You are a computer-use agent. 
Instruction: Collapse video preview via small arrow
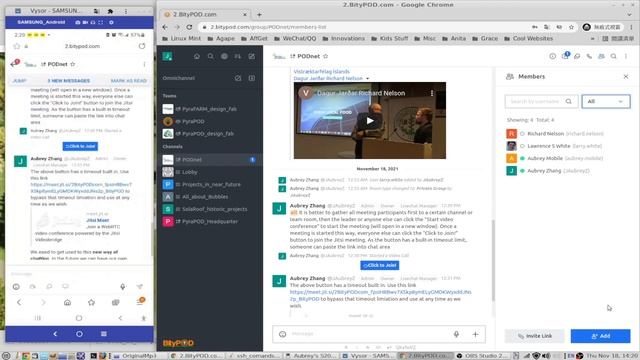[x=367, y=78]
